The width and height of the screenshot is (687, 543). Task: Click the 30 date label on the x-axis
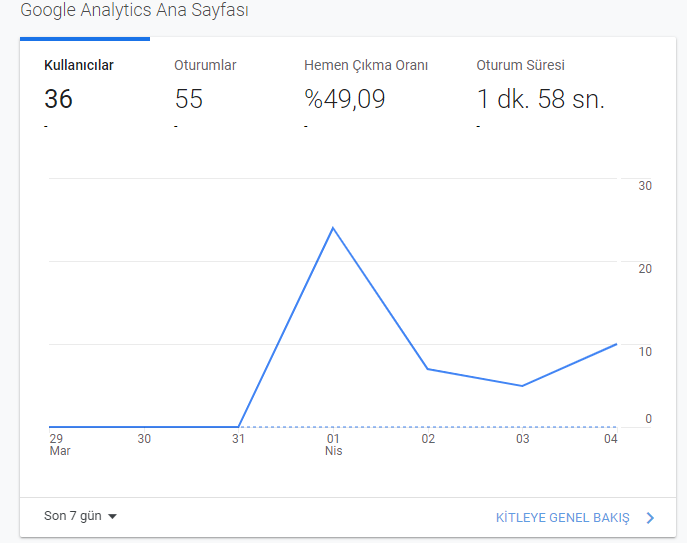[x=144, y=439]
